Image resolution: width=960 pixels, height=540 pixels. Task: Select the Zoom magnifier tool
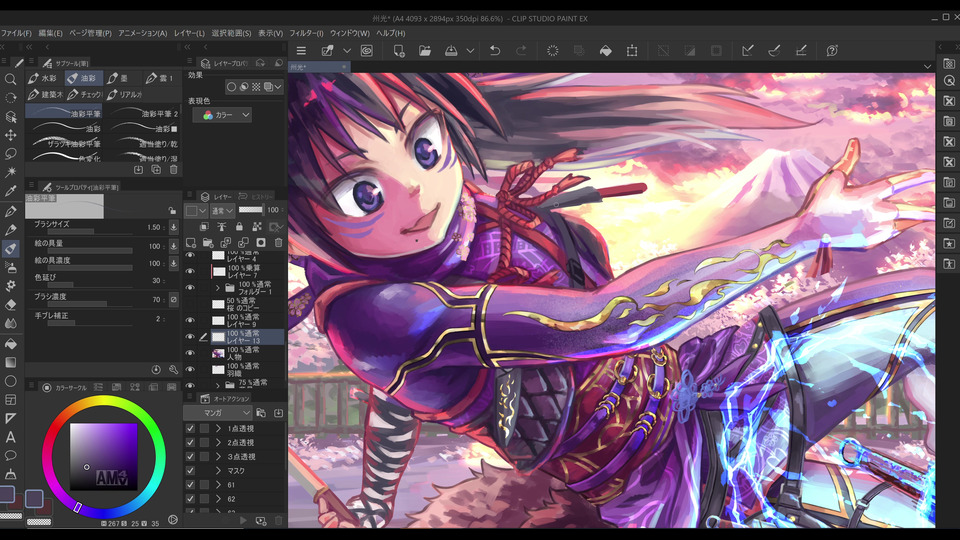tap(11, 79)
